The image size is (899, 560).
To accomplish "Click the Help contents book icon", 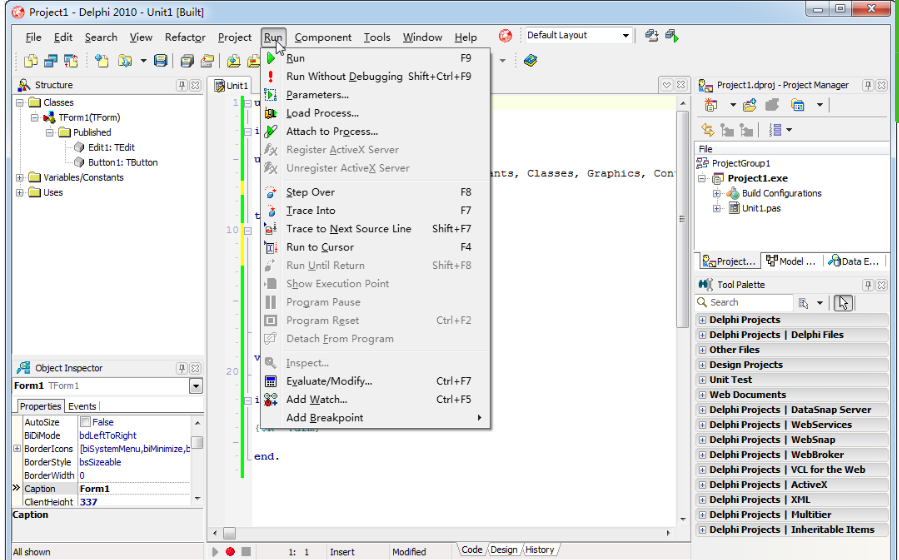I will point(530,60).
